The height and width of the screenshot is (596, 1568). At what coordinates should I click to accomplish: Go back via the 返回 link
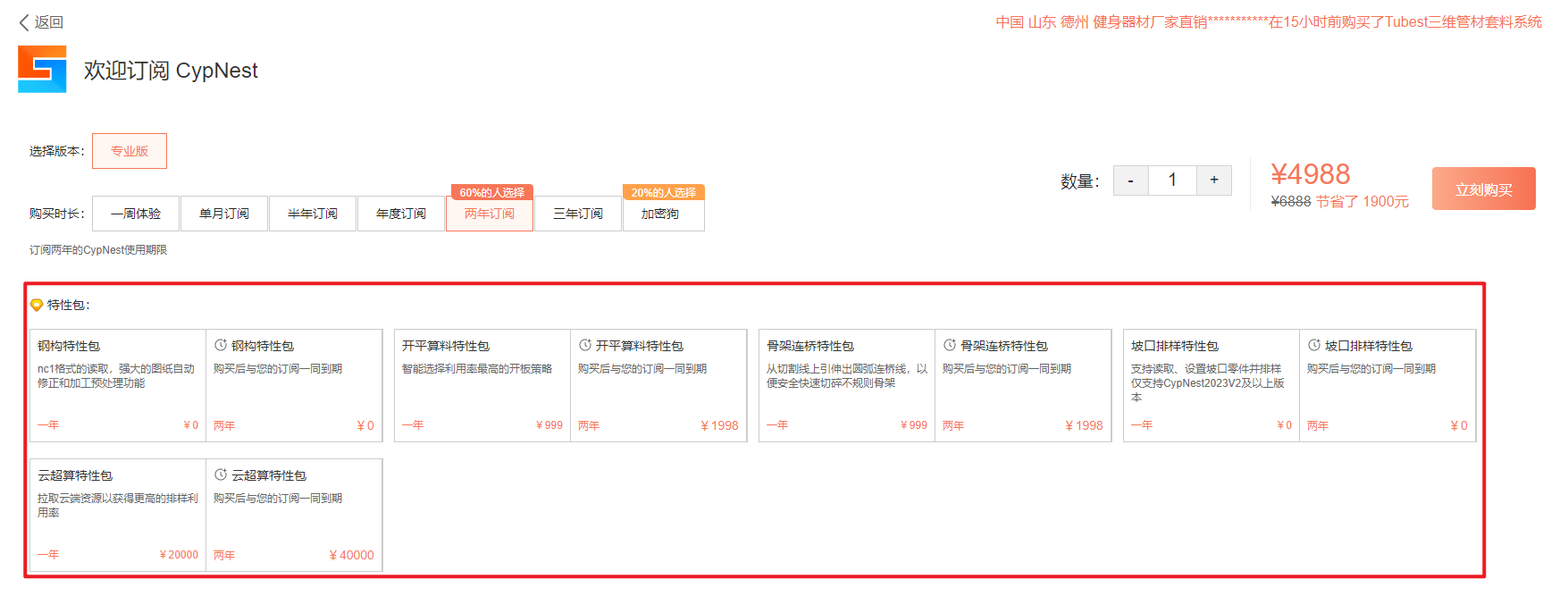[41, 22]
